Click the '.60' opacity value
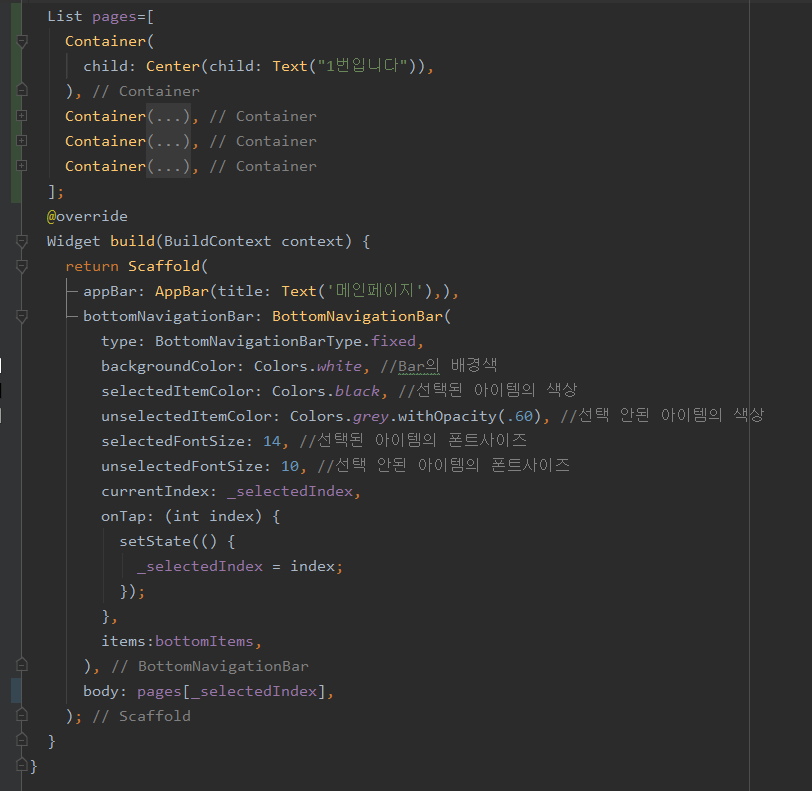The height and width of the screenshot is (791, 812). (x=520, y=416)
